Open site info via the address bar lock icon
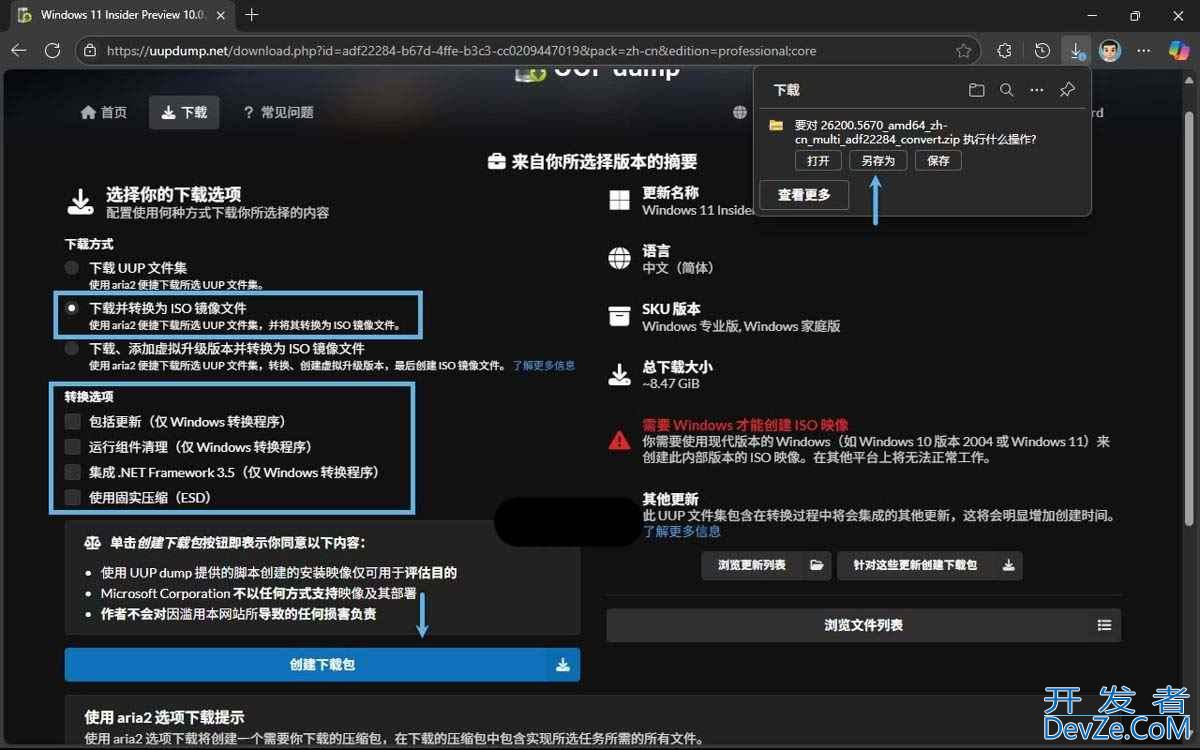 (90, 50)
